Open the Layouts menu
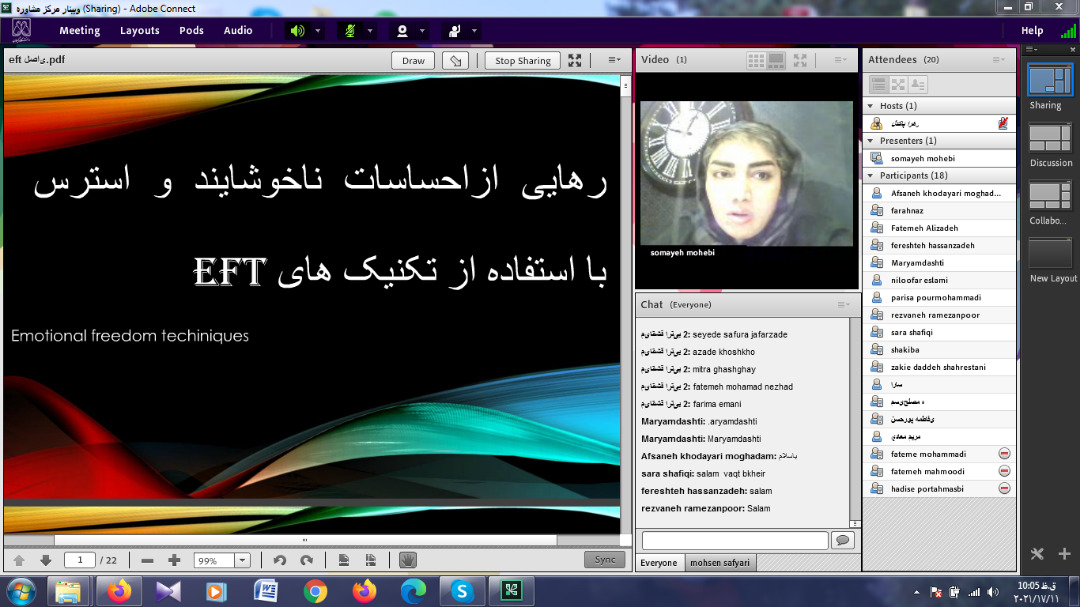Image resolution: width=1080 pixels, height=607 pixels. click(139, 31)
